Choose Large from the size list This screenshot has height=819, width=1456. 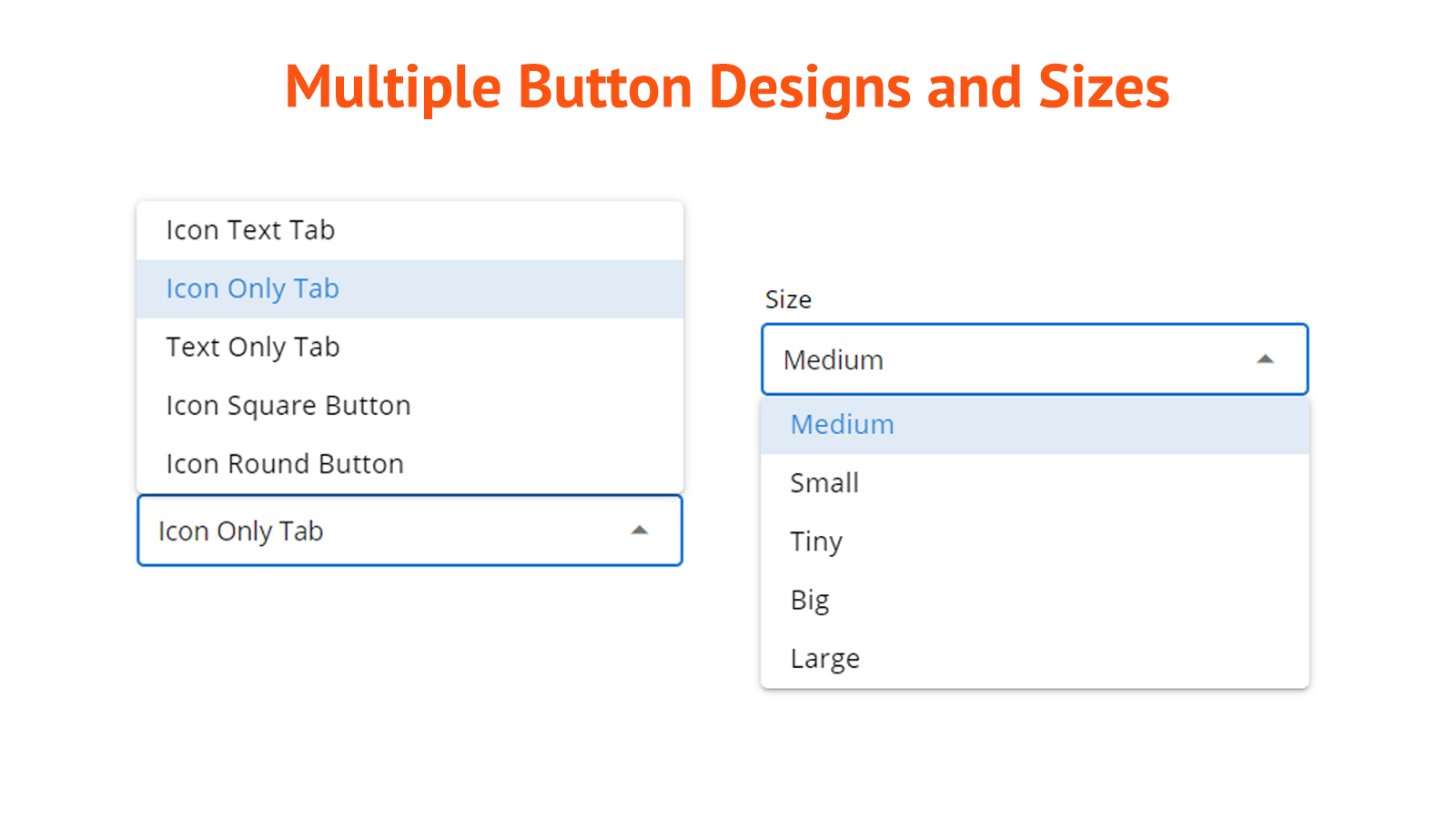(824, 658)
